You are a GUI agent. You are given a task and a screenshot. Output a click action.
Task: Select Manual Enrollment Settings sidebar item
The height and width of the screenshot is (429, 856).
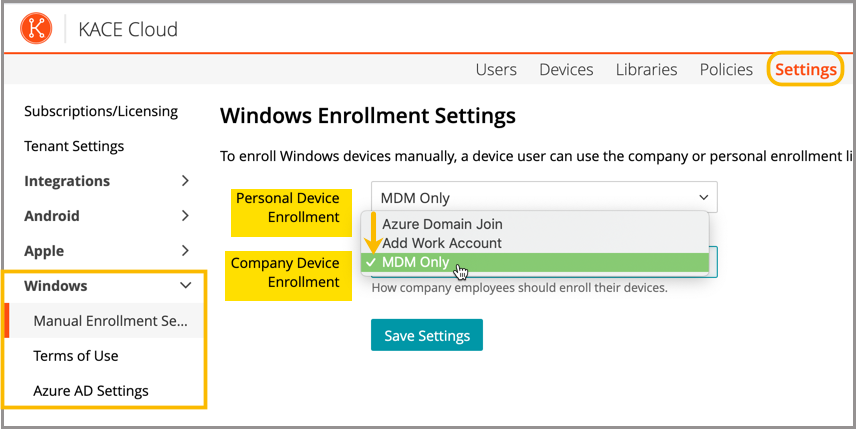coord(110,321)
